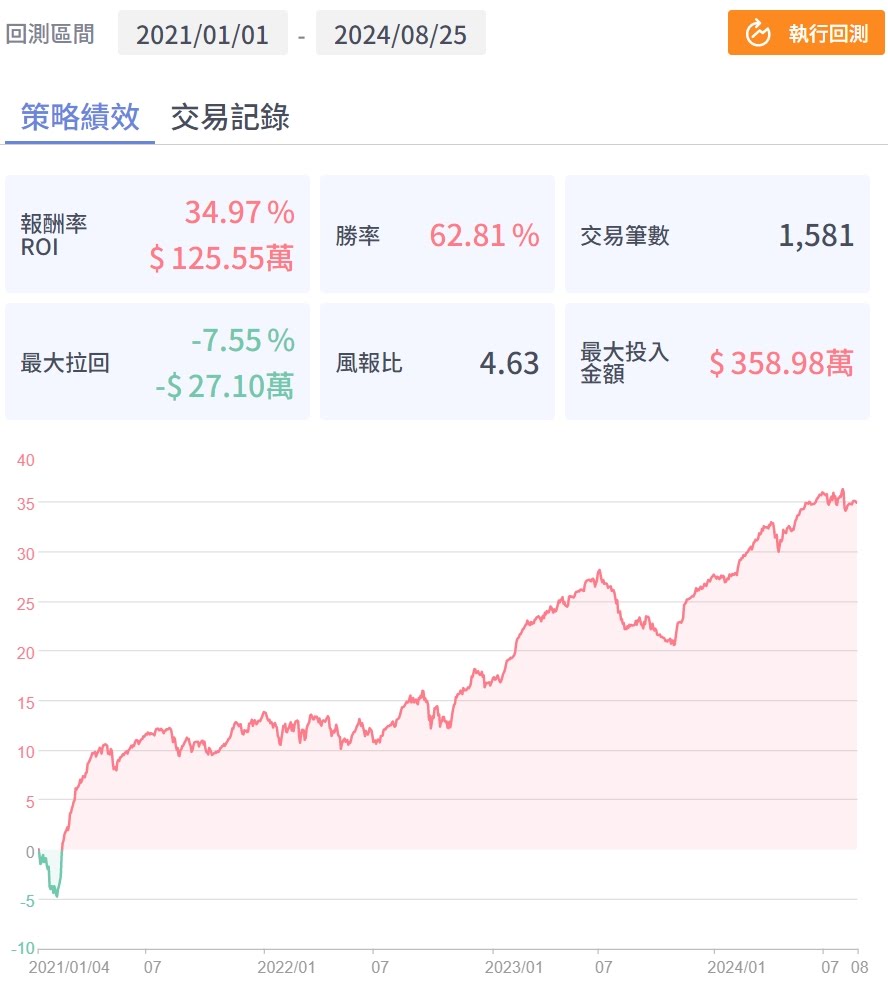888x996 pixels.
Task: Click the 2023/01 x-axis label
Action: point(513,968)
